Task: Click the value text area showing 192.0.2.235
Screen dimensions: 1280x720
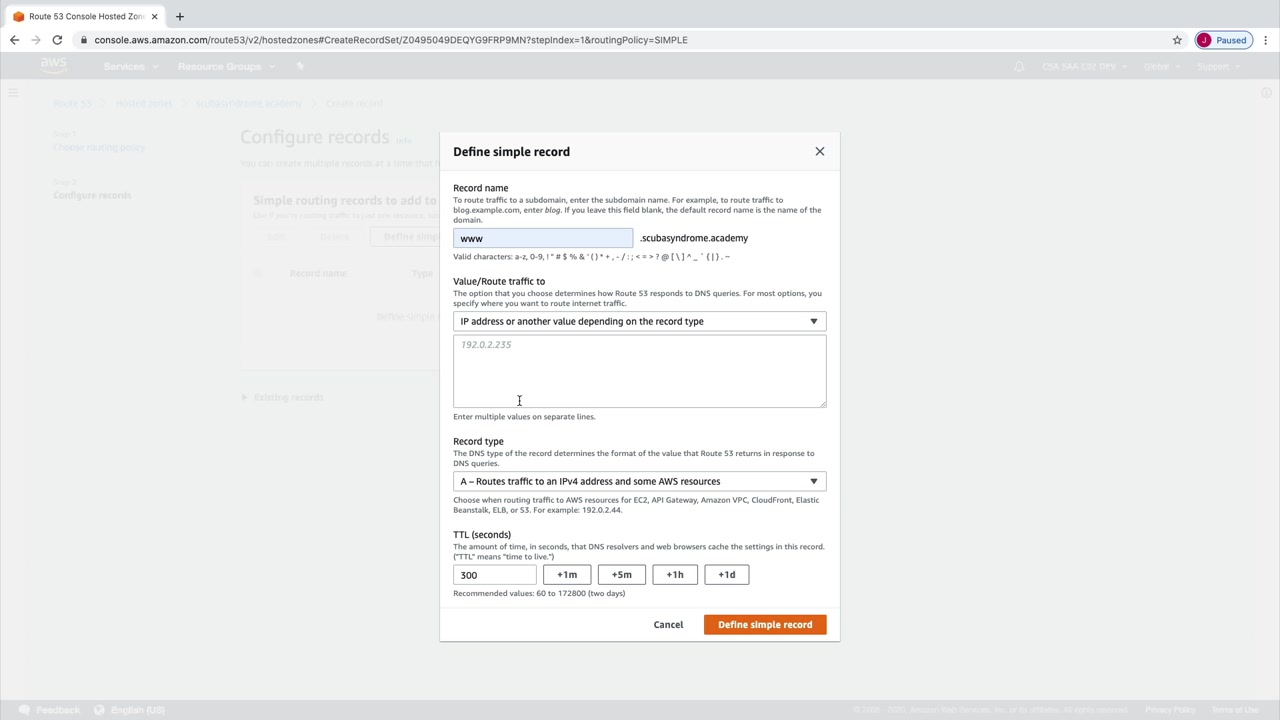Action: pyautogui.click(x=640, y=371)
